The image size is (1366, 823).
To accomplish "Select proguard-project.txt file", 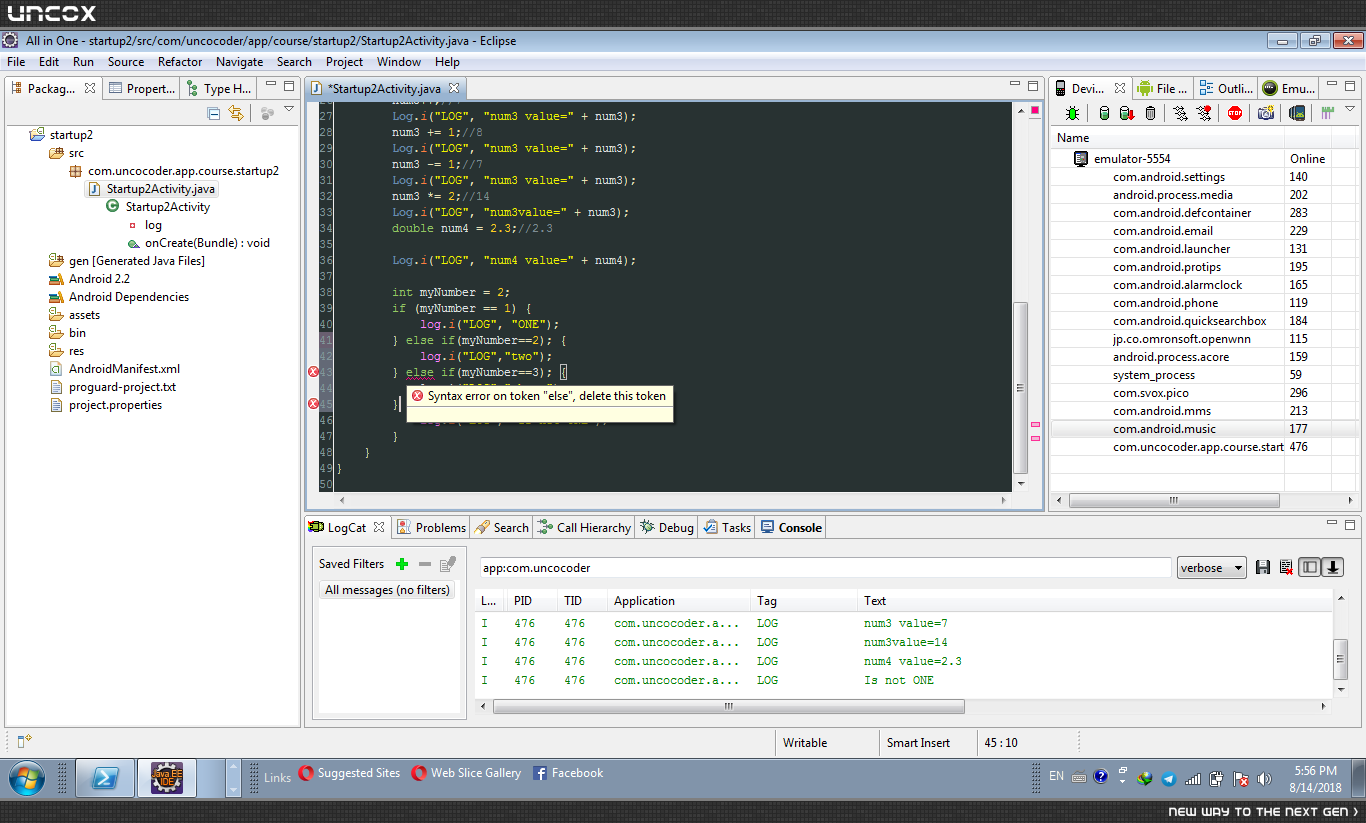I will 112,386.
